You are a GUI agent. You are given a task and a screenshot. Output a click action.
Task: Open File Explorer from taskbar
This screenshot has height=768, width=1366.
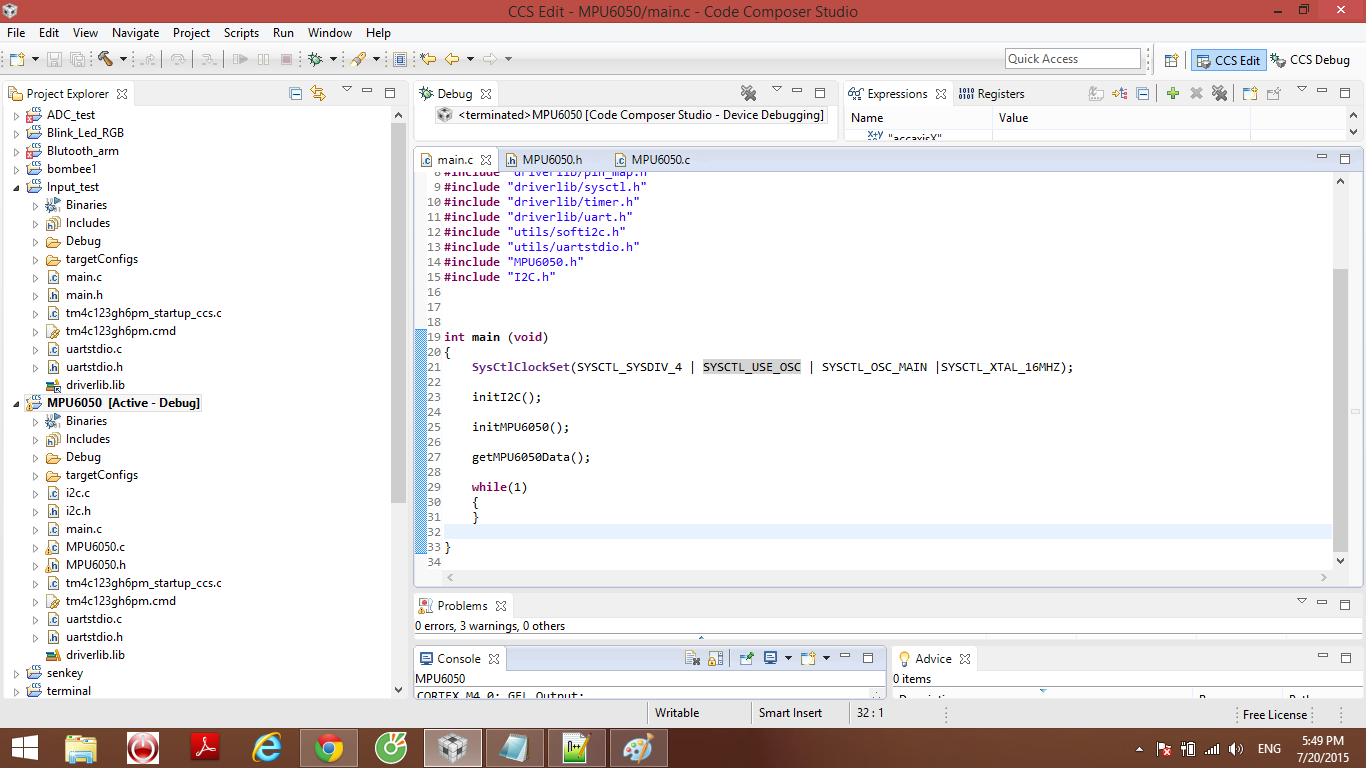tap(81, 748)
